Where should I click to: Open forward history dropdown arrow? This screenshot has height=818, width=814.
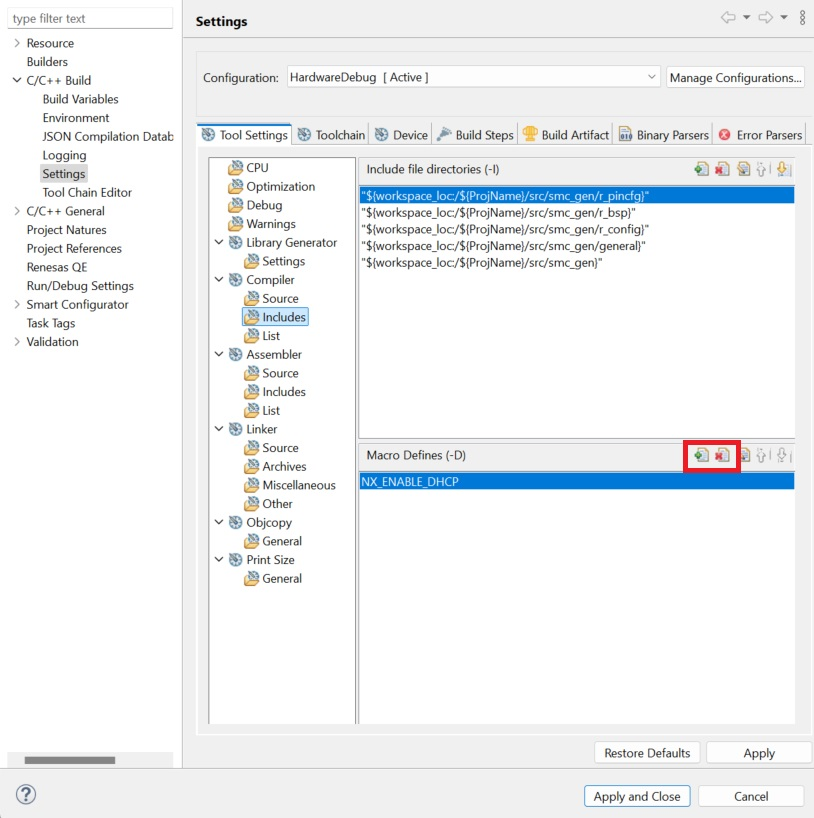coord(784,18)
